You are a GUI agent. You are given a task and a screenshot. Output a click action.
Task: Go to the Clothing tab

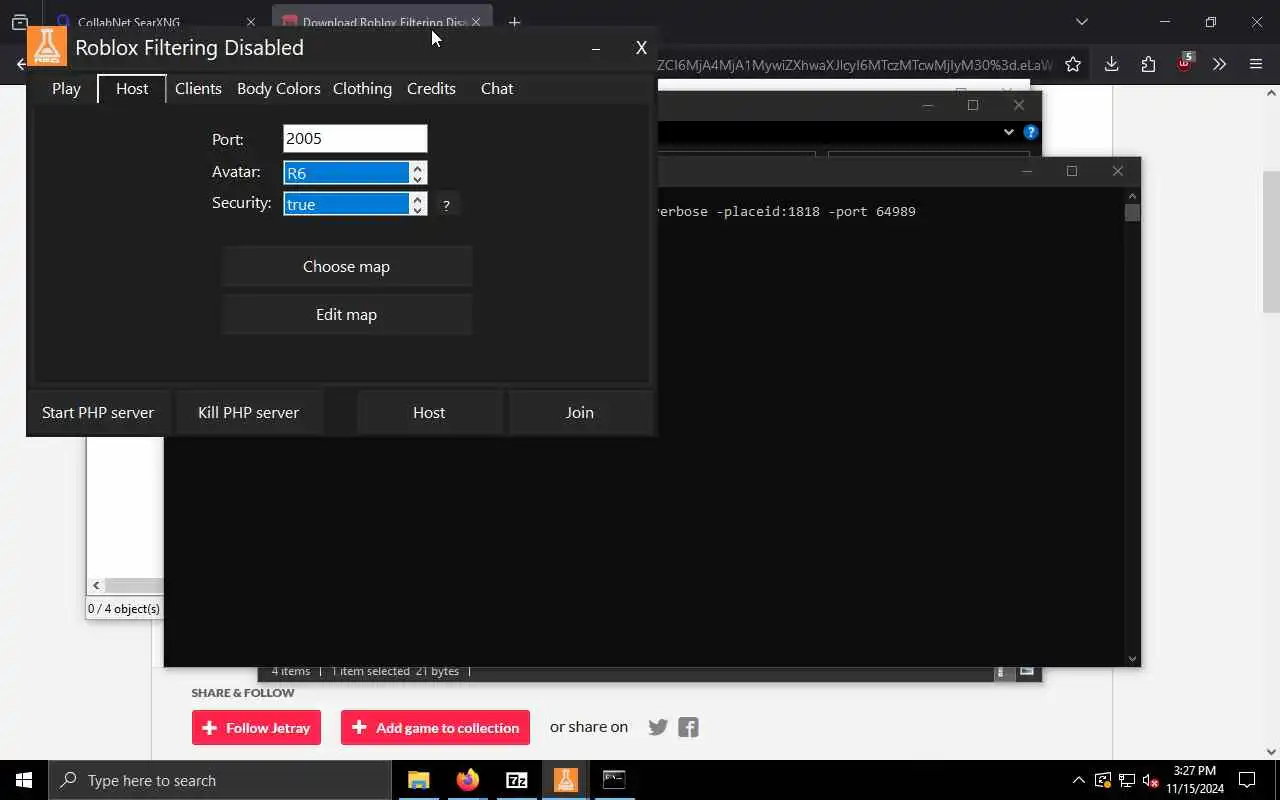(x=362, y=88)
